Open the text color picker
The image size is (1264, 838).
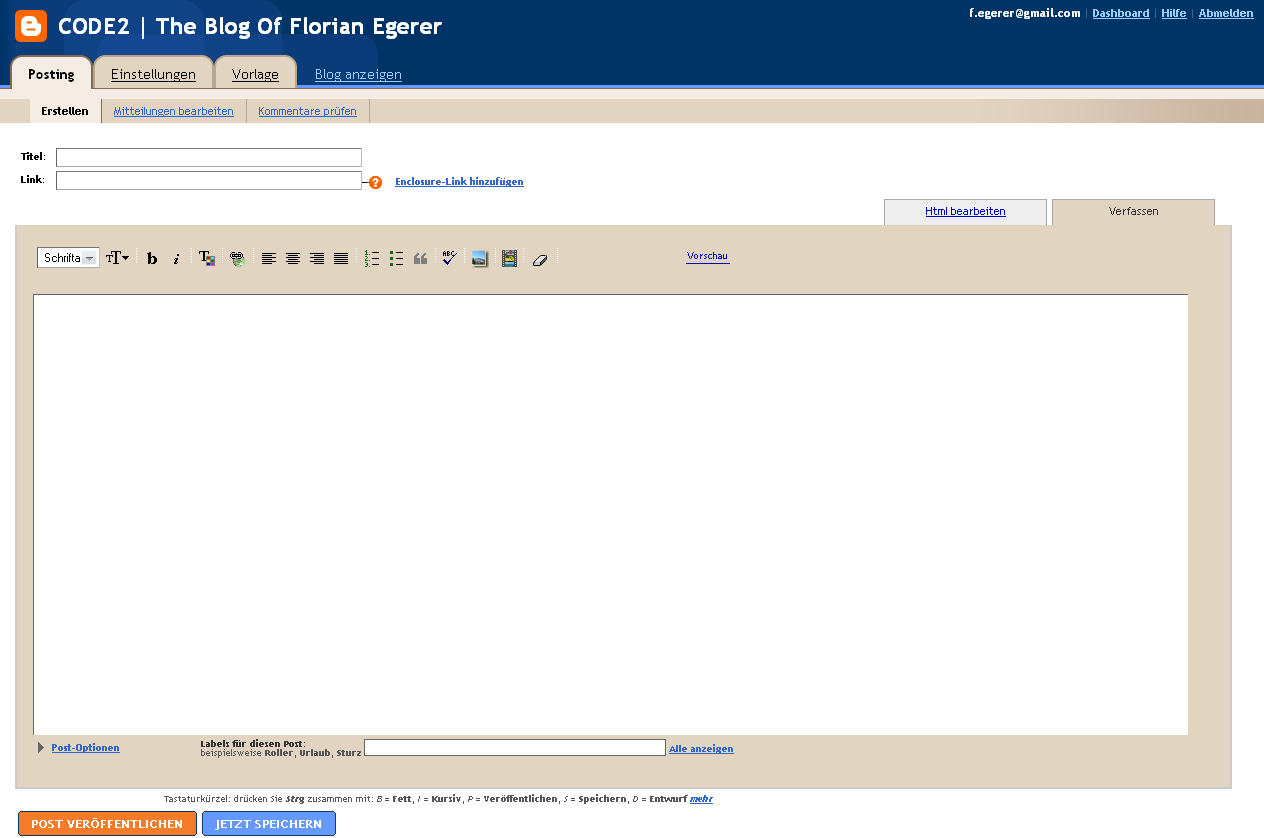tap(207, 258)
